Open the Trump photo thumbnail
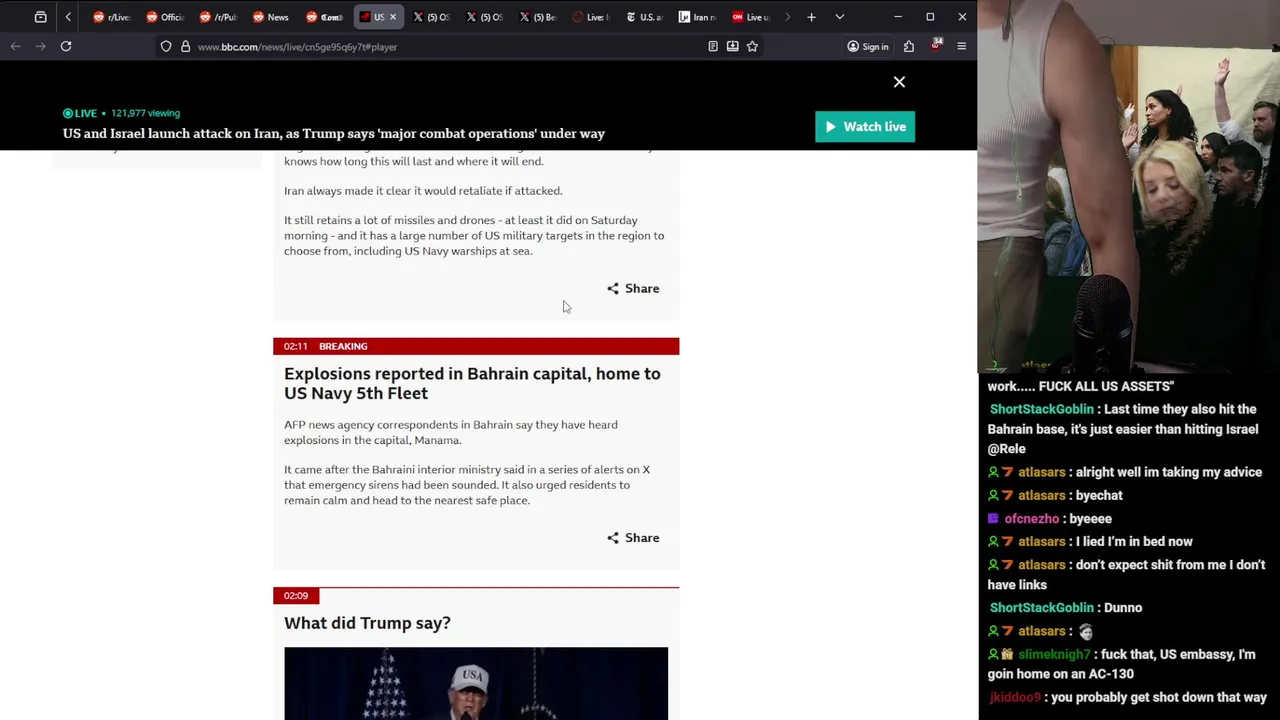This screenshot has width=1280, height=720. (476, 683)
